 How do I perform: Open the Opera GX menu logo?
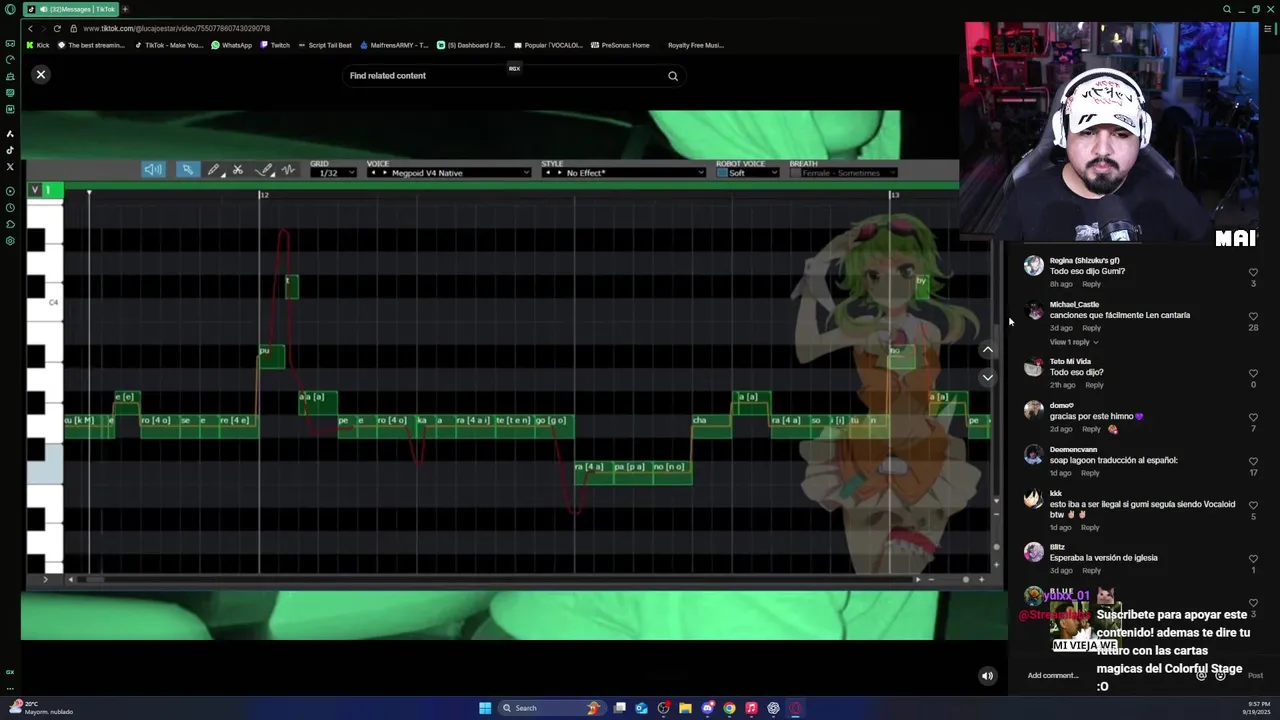point(10,9)
